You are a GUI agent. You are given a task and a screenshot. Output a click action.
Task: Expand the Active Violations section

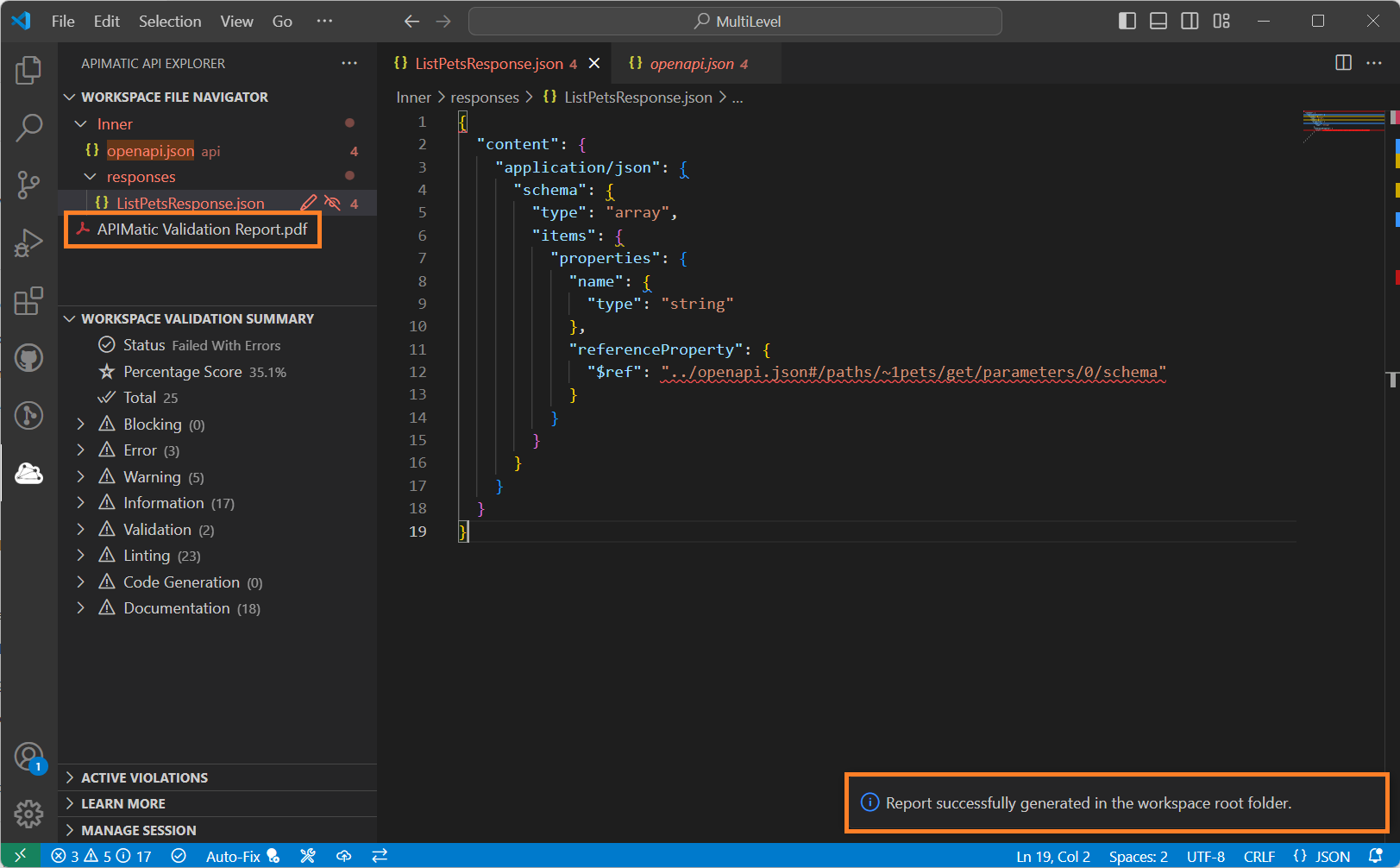pyautogui.click(x=217, y=778)
